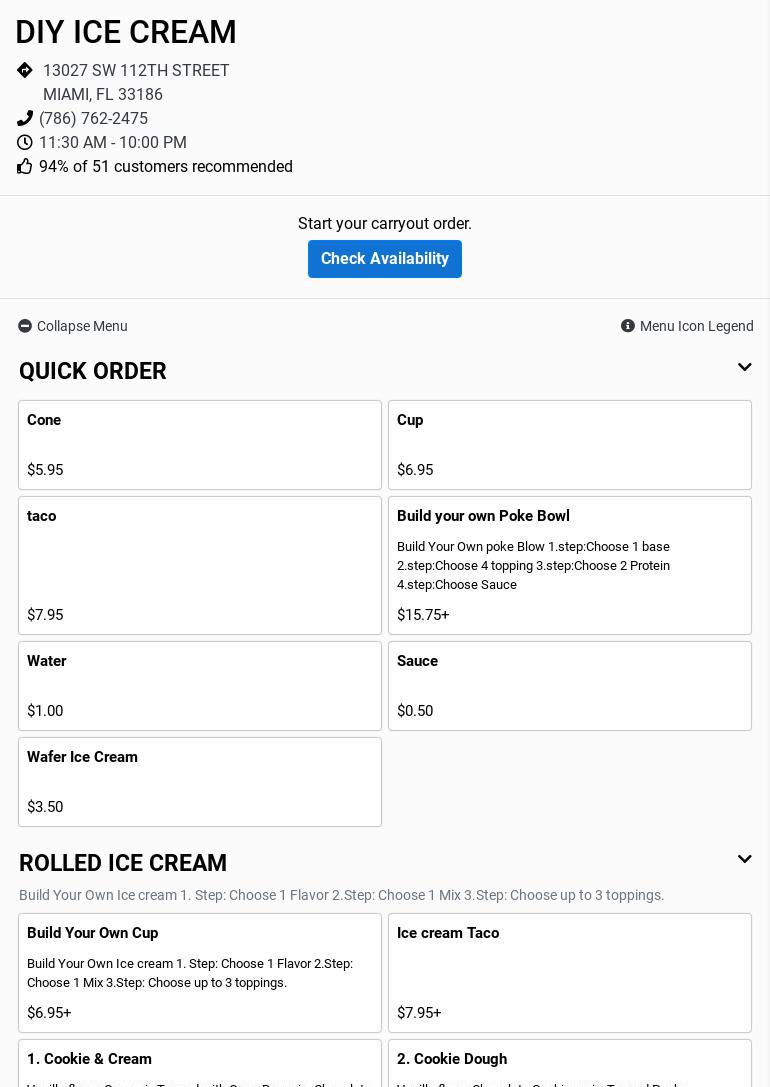The image size is (770, 1087).
Task: Open the 13027 SW 112th Street address
Action: tap(136, 71)
